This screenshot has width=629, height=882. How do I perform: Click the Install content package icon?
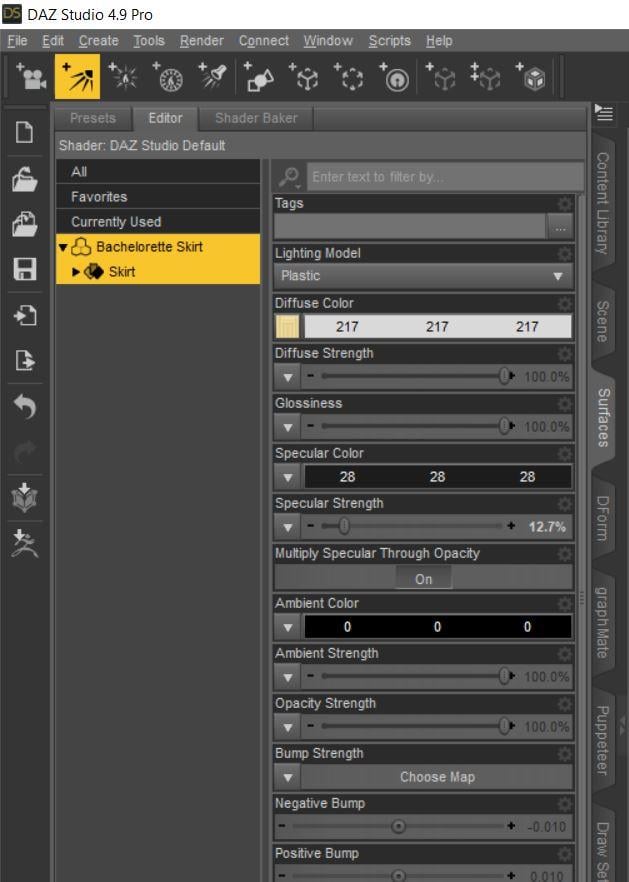pyautogui.click(x=25, y=497)
